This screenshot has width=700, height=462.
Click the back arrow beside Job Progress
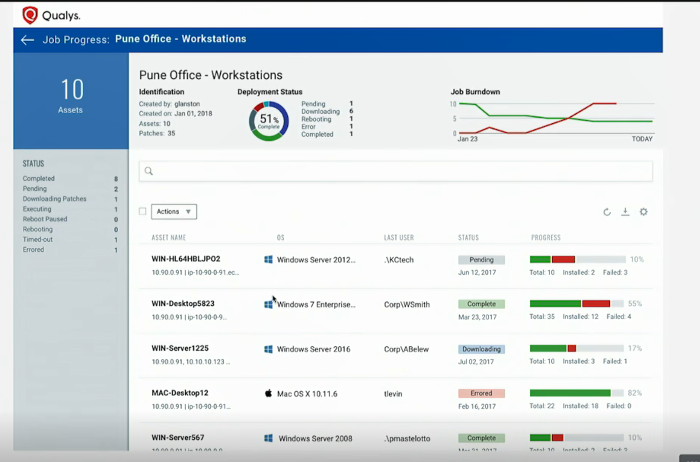[27, 40]
